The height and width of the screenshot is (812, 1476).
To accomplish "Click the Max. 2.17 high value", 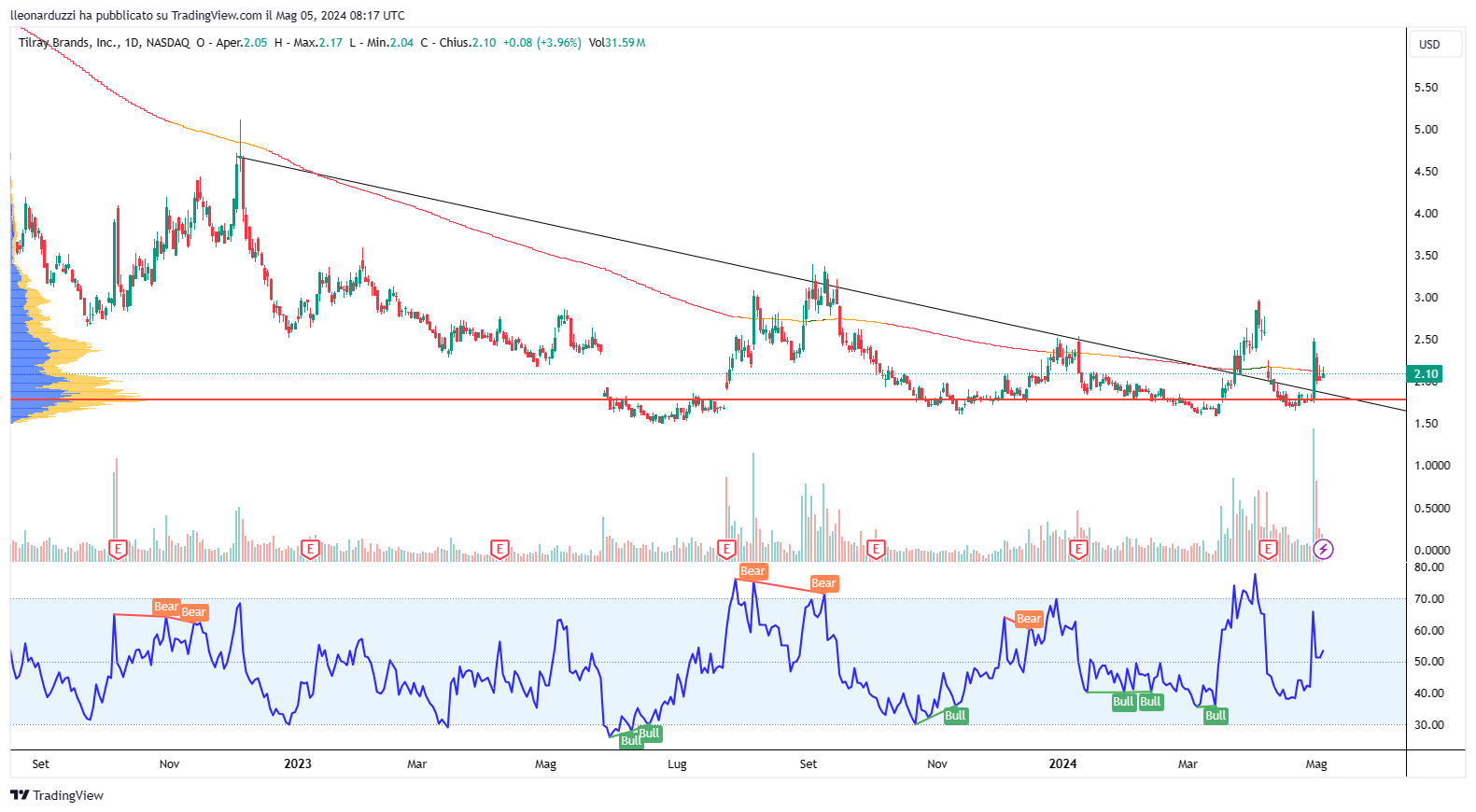I will [x=317, y=43].
